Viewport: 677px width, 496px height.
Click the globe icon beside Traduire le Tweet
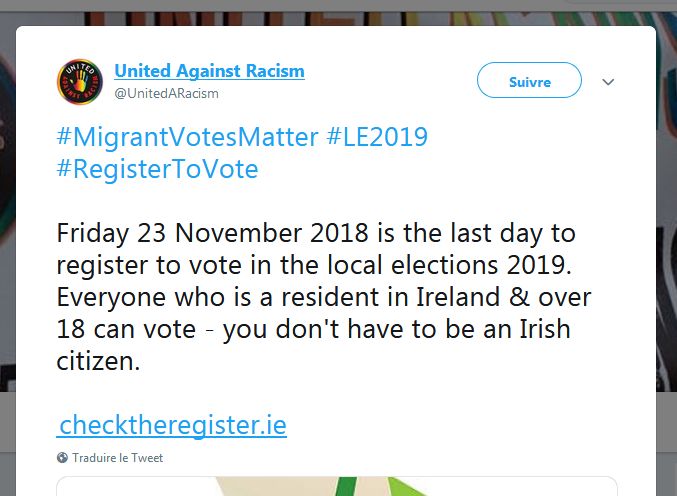point(62,458)
